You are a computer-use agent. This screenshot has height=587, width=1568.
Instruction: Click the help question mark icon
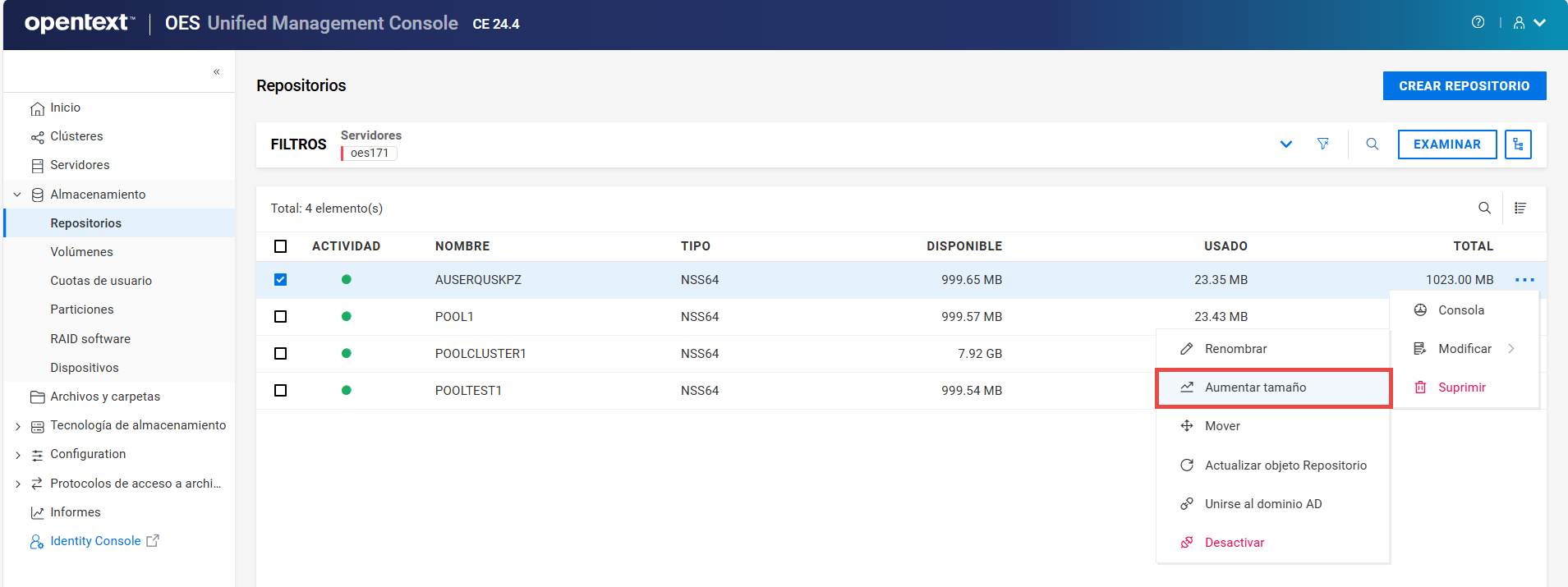click(1478, 23)
